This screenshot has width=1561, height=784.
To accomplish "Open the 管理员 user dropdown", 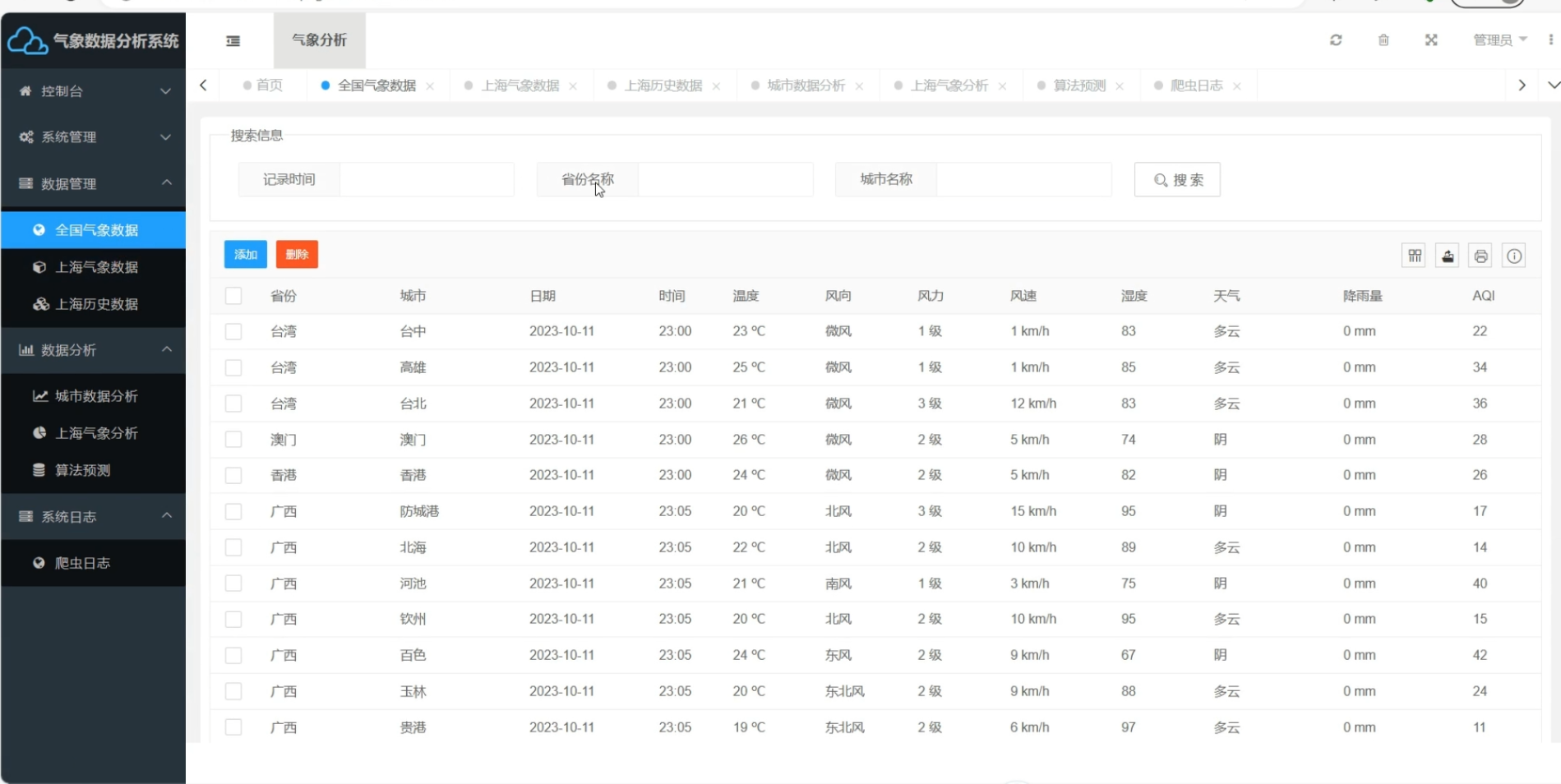I will pyautogui.click(x=1500, y=39).
